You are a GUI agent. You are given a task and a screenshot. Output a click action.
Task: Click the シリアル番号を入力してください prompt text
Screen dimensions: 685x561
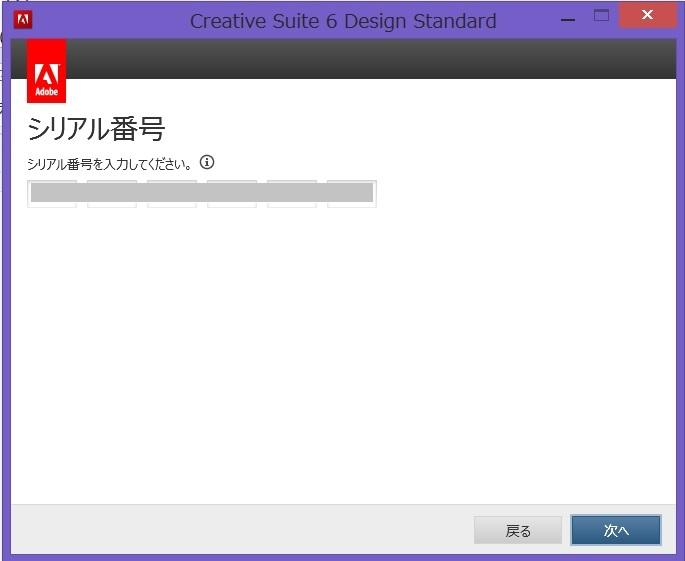[110, 164]
